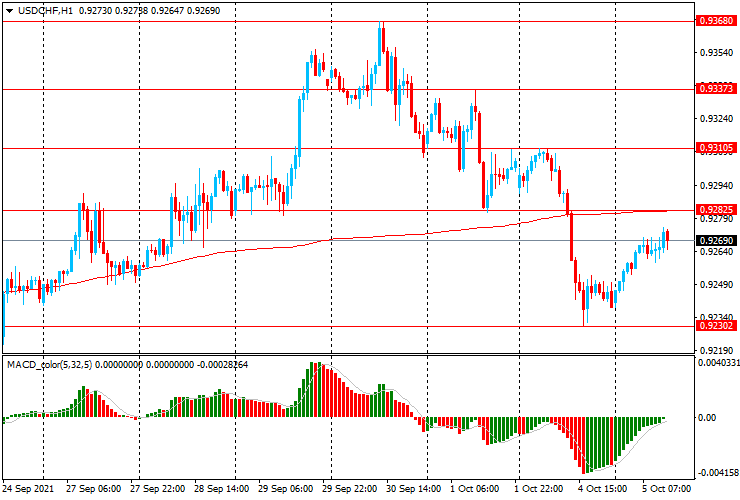The width and height of the screenshot is (740, 500).
Task: Click the 29 Sep 22:00 time label
Action: (x=350, y=489)
